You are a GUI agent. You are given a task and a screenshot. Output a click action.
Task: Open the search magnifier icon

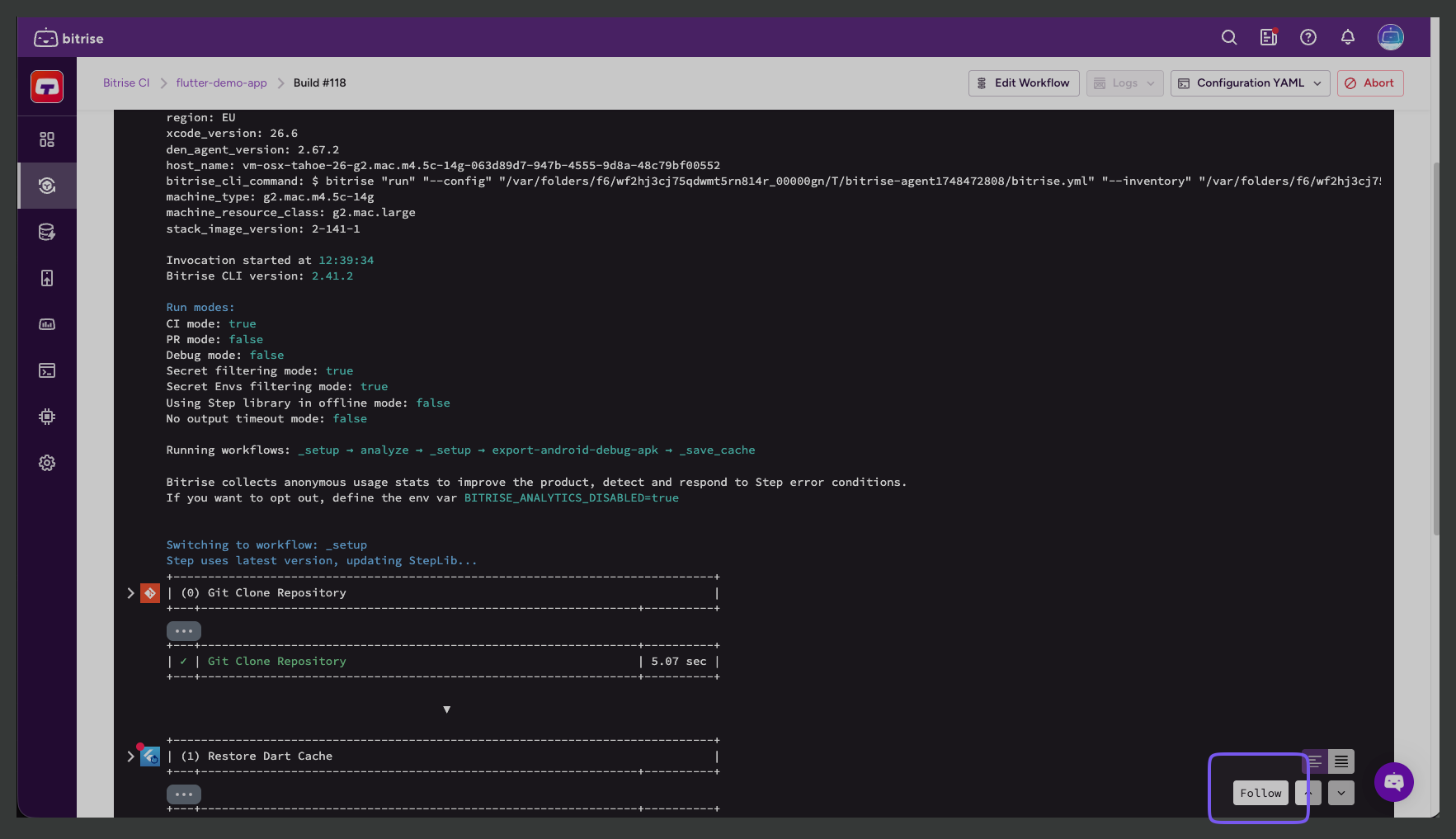(1229, 37)
